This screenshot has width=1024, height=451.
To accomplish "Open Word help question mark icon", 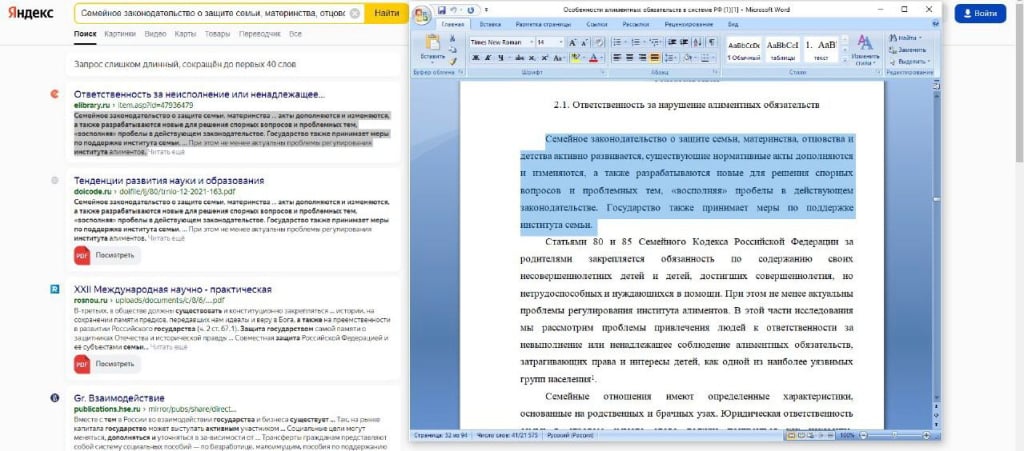I will pyautogui.click(x=935, y=23).
